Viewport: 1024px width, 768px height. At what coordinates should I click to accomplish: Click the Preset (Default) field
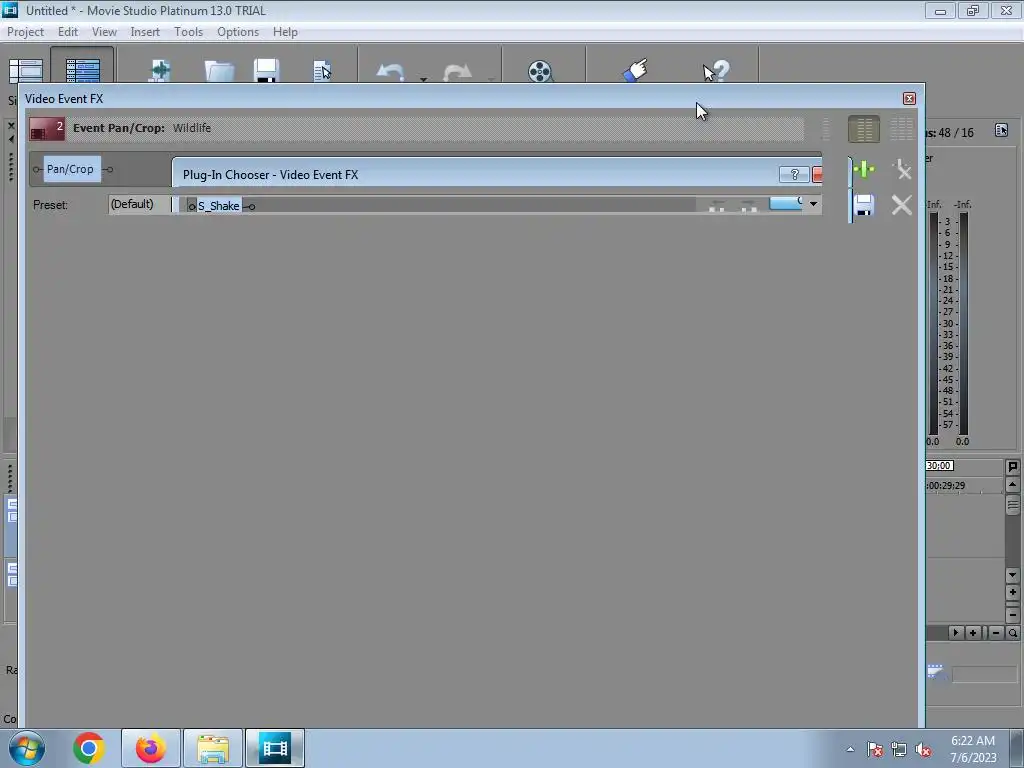pos(140,204)
